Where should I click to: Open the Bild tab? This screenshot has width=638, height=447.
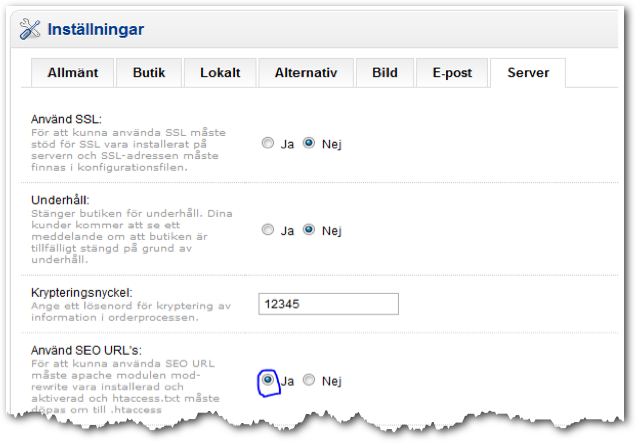385,73
